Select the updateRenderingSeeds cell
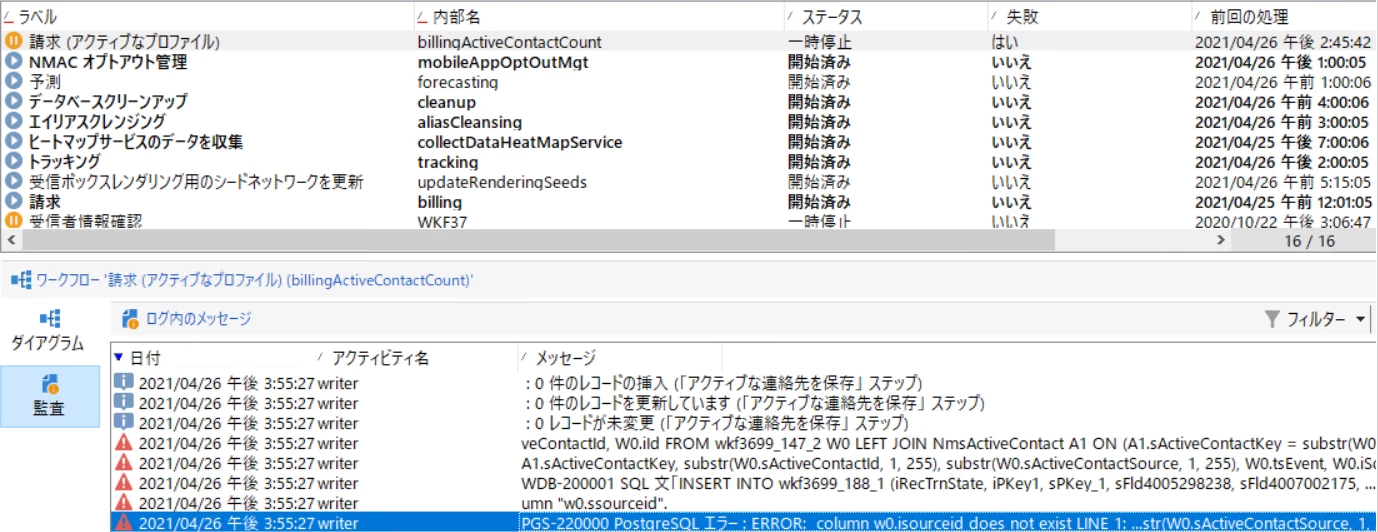 point(502,181)
